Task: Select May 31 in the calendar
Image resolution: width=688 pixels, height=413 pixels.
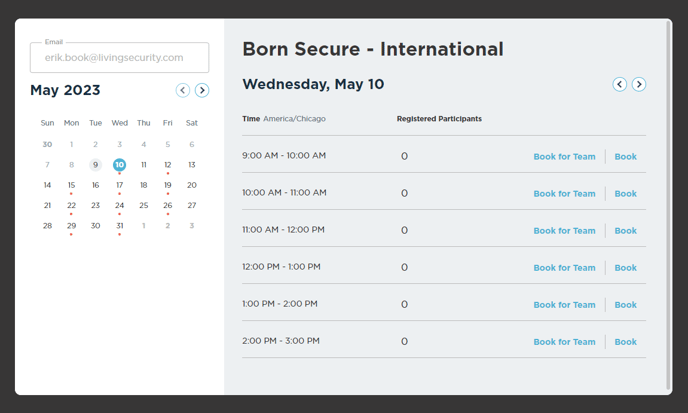Action: 119,226
